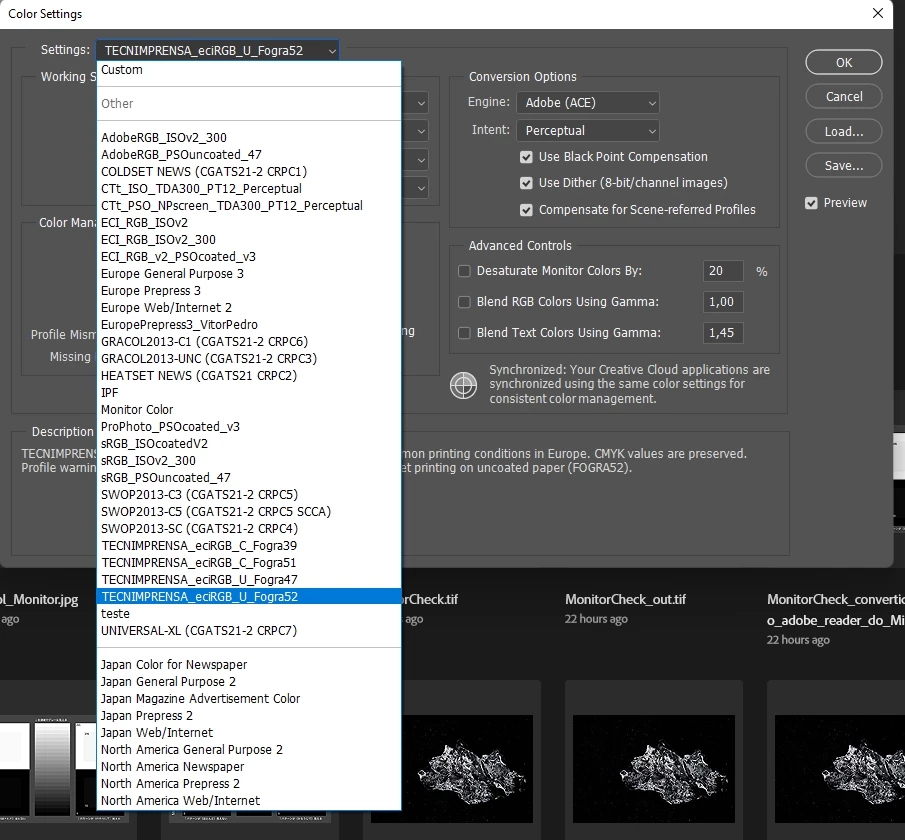
Task: Select ECI_RGB_v2_PSOcoated_v3 preset
Action: pyautogui.click(x=249, y=257)
